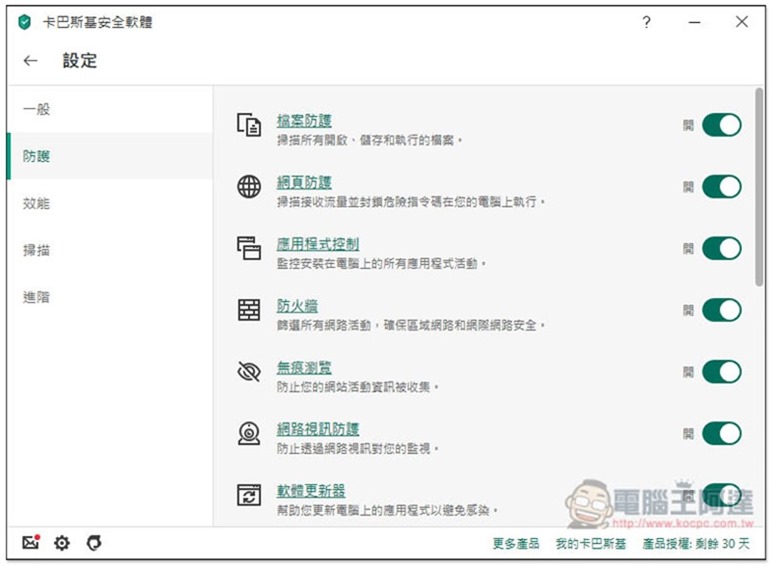772x566 pixels.
Task: Click the Web Protection (網頁防護) globe icon
Action: pos(249,187)
